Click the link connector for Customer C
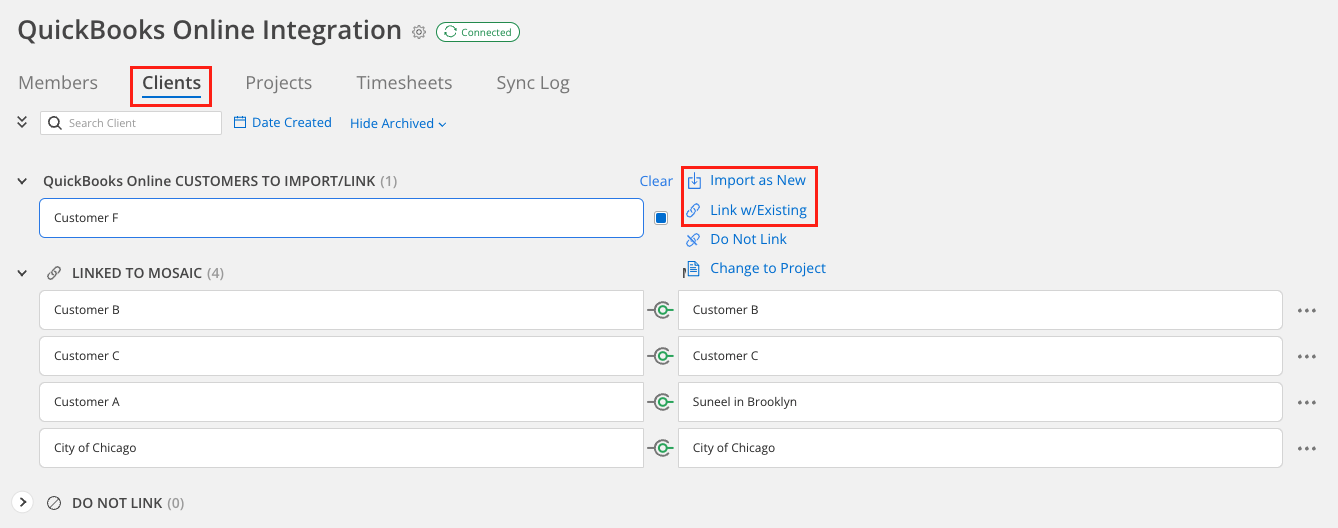1338x528 pixels. click(x=661, y=356)
